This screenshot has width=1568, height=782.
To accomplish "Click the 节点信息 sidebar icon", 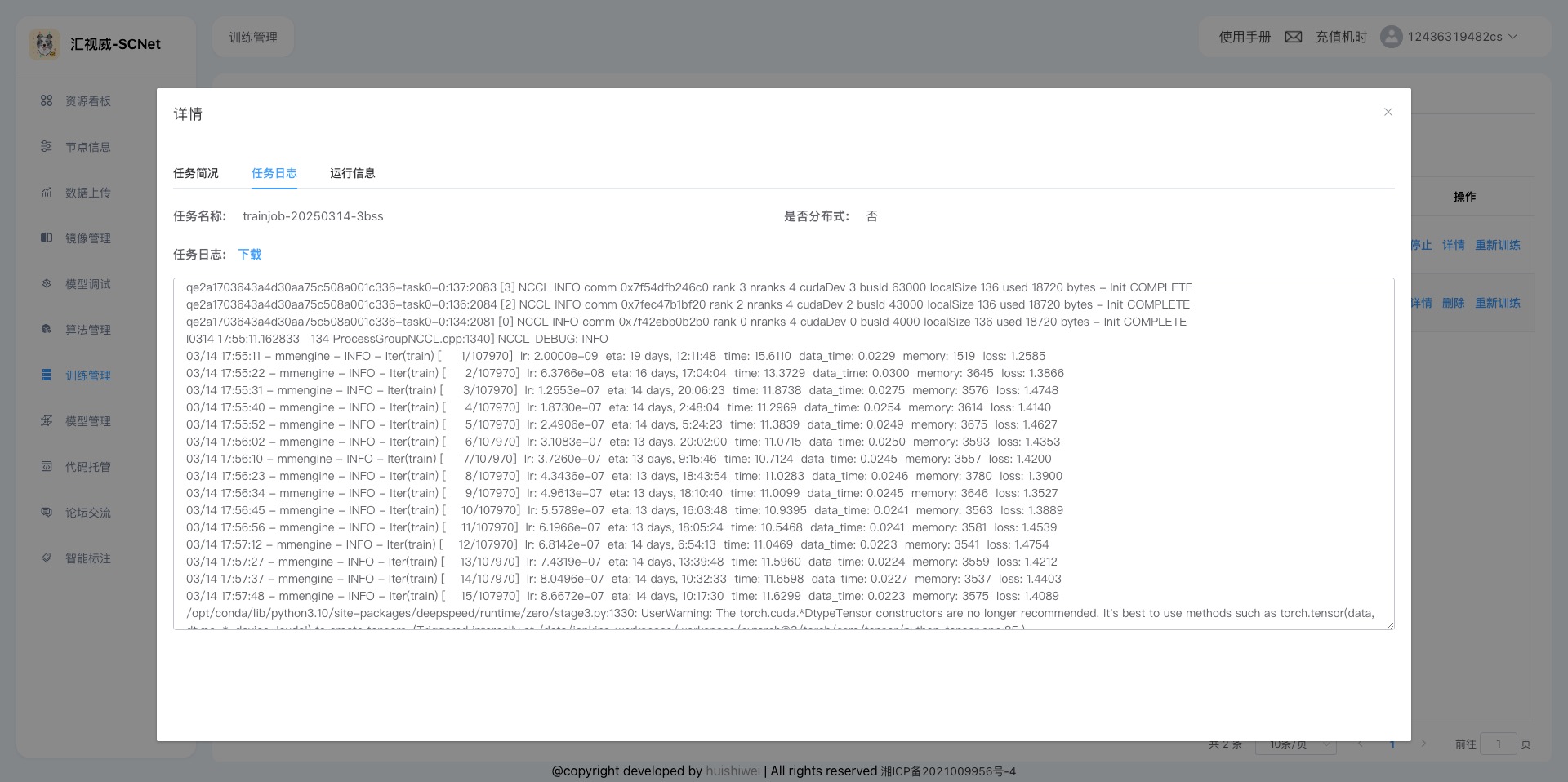I will pyautogui.click(x=47, y=146).
